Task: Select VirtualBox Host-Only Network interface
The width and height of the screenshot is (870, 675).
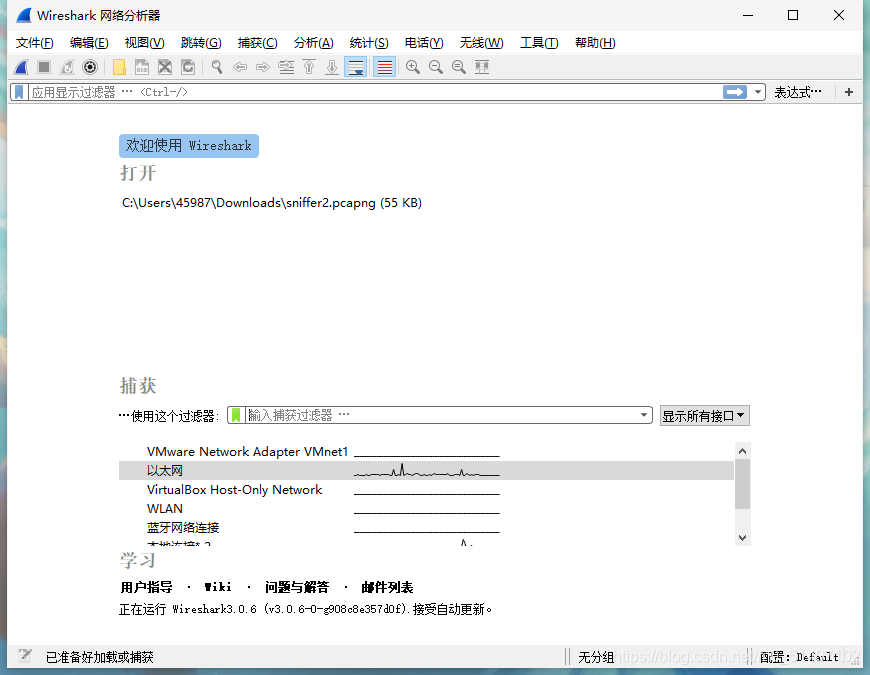Action: 426,490
